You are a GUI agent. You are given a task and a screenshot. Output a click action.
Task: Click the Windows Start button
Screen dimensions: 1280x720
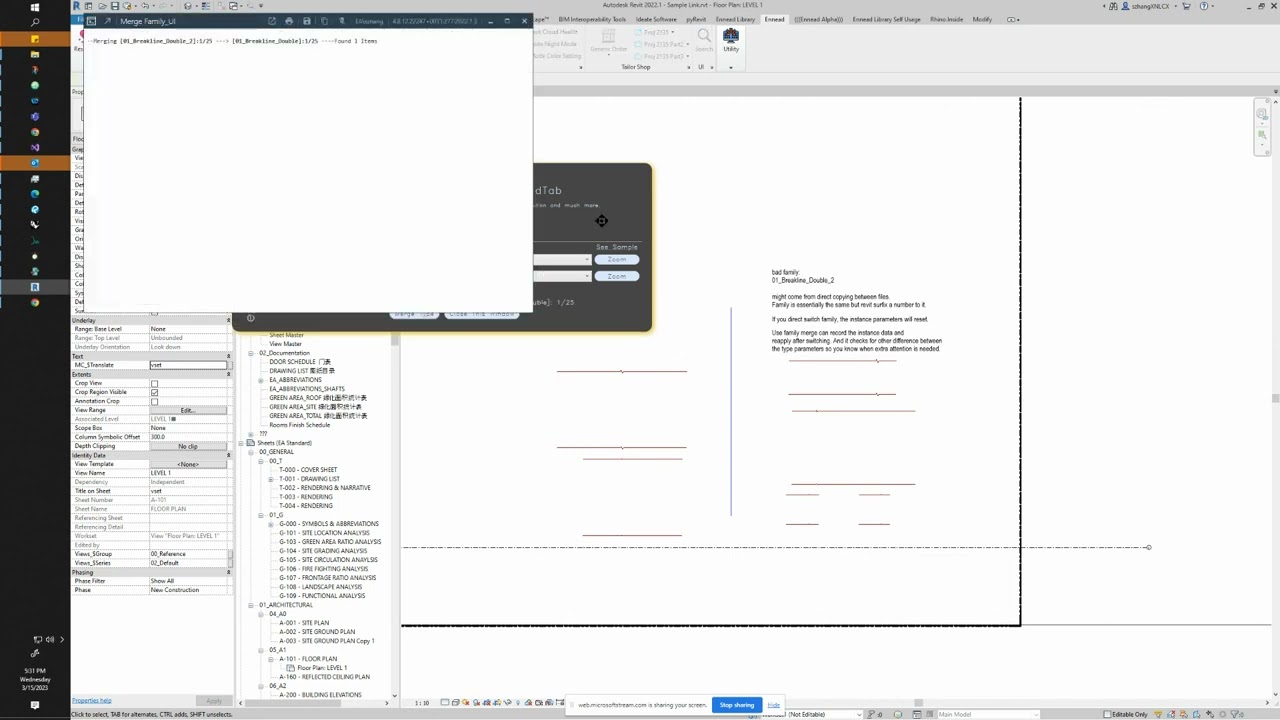(35, 7)
